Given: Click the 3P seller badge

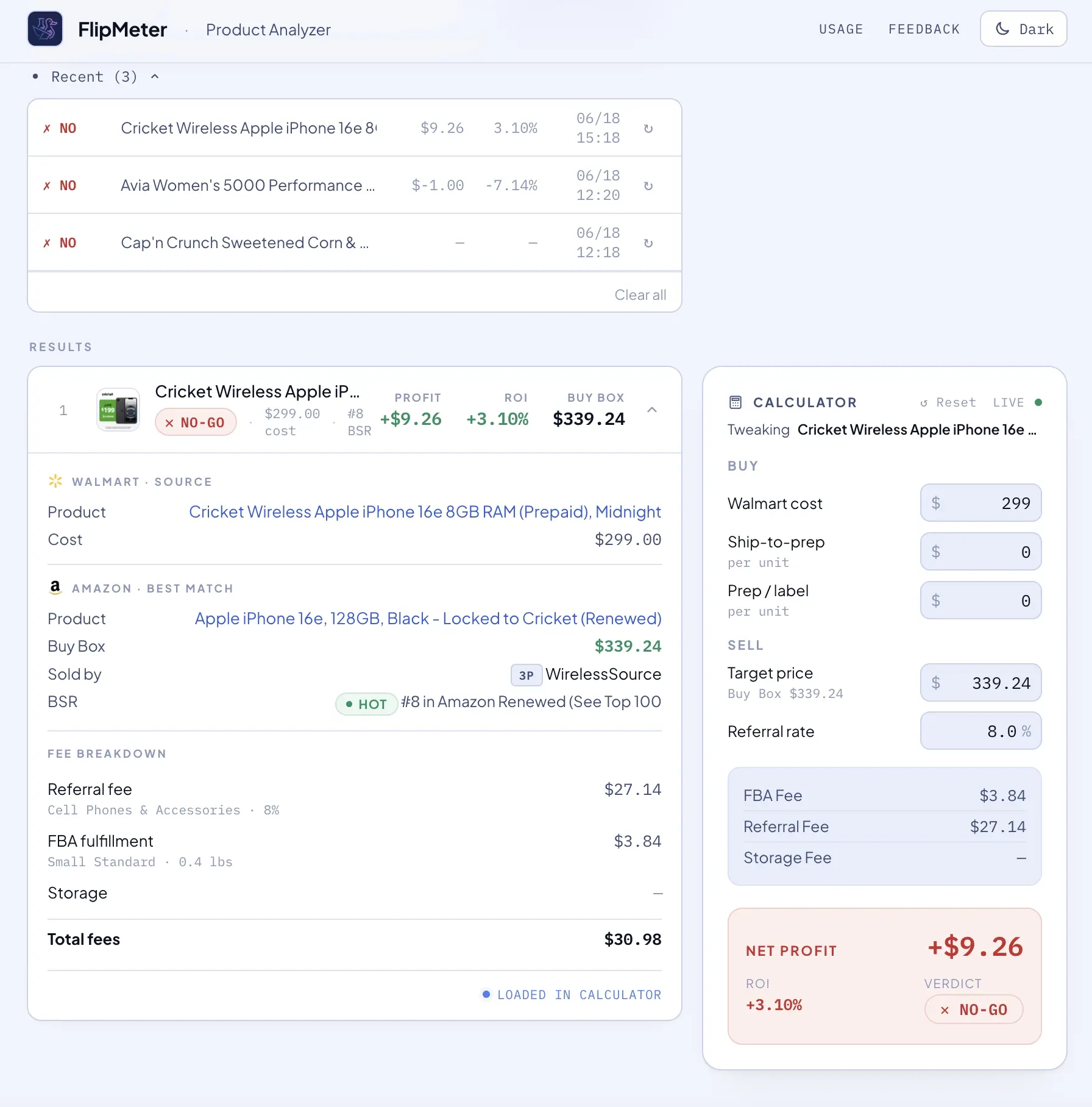Looking at the screenshot, I should click(526, 675).
